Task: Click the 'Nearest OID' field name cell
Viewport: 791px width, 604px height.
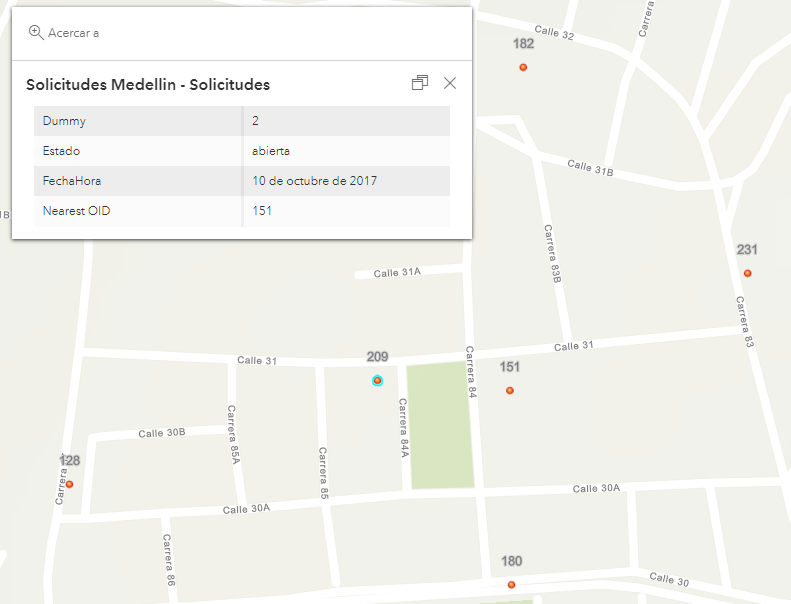Action: tap(138, 211)
